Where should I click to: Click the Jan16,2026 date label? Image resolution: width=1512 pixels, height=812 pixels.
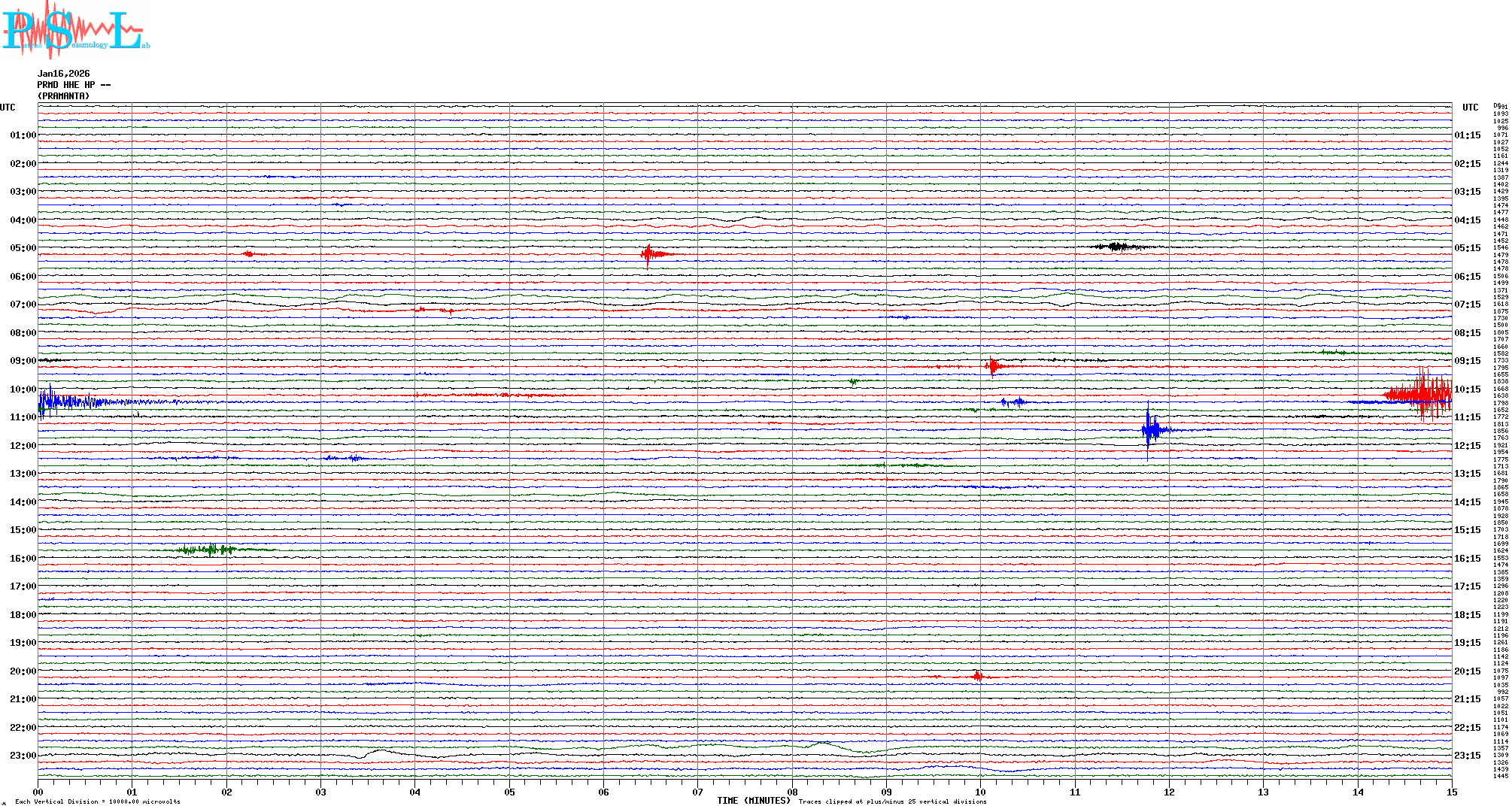[x=63, y=74]
